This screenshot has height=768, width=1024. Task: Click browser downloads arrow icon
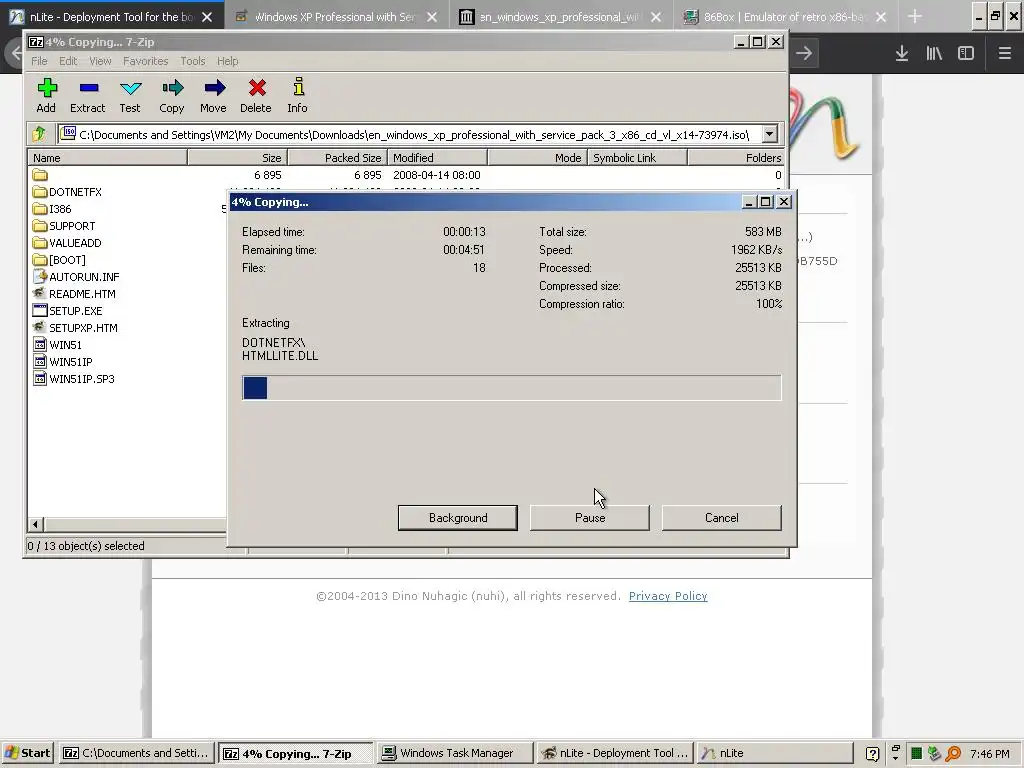[902, 53]
